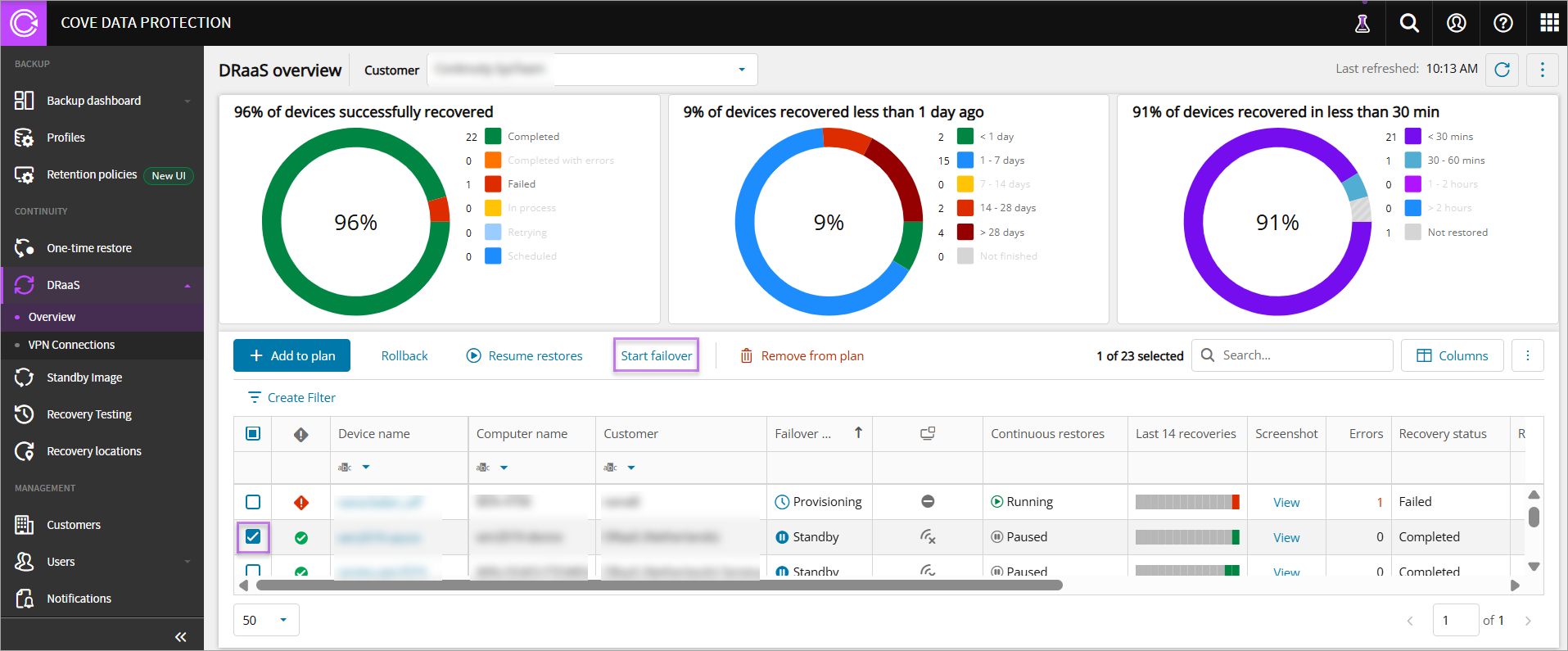This screenshot has width=1568, height=651.
Task: Click the Start failover button
Action: click(656, 355)
